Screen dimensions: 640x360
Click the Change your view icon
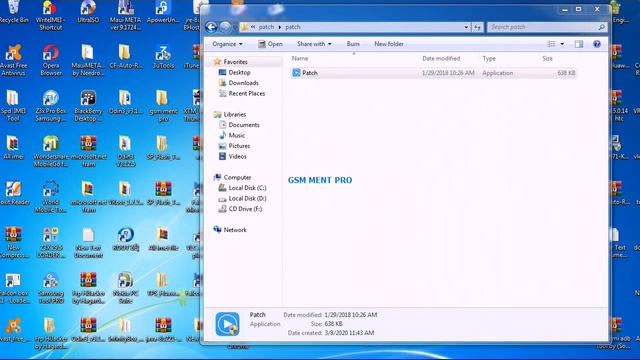coord(551,44)
